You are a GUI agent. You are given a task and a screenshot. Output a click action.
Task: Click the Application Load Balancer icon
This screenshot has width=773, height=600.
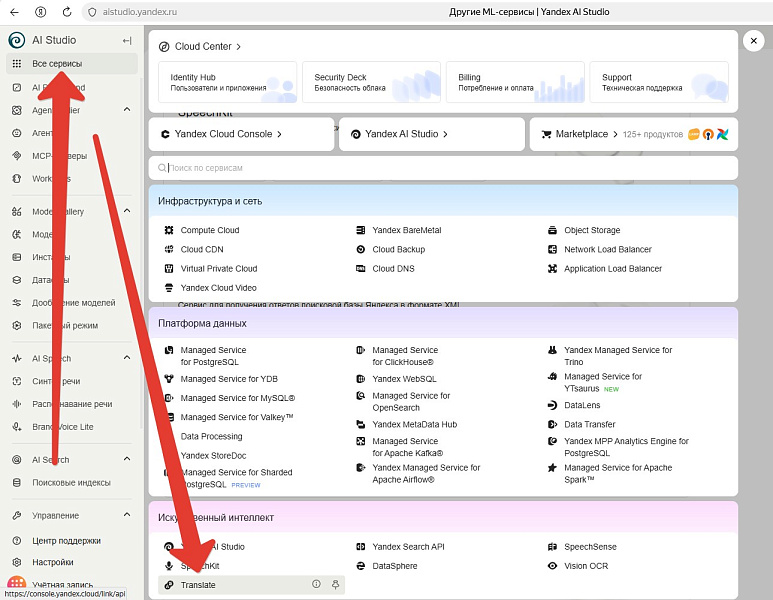pyautogui.click(x=553, y=268)
